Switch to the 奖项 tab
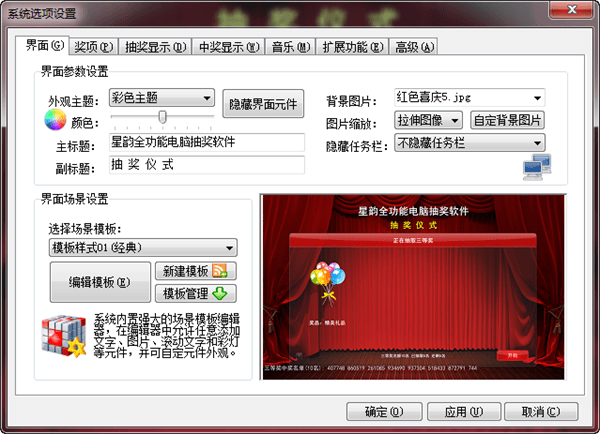Viewport: 600px width, 434px height. 92,46
